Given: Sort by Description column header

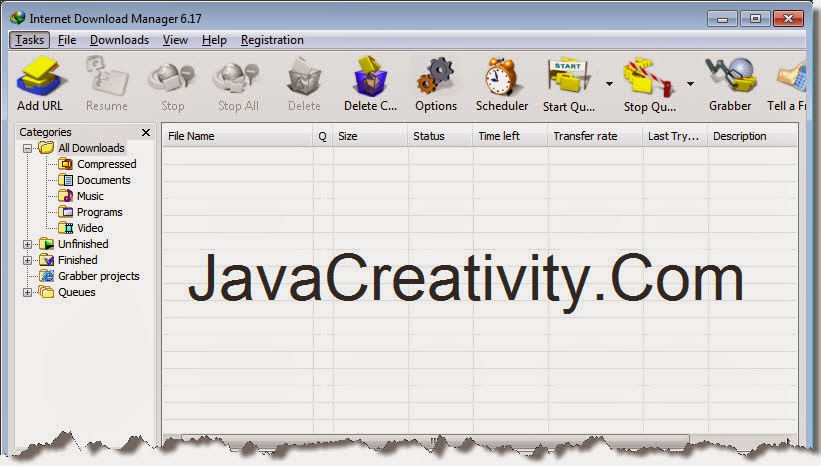Looking at the screenshot, I should coord(753,136).
